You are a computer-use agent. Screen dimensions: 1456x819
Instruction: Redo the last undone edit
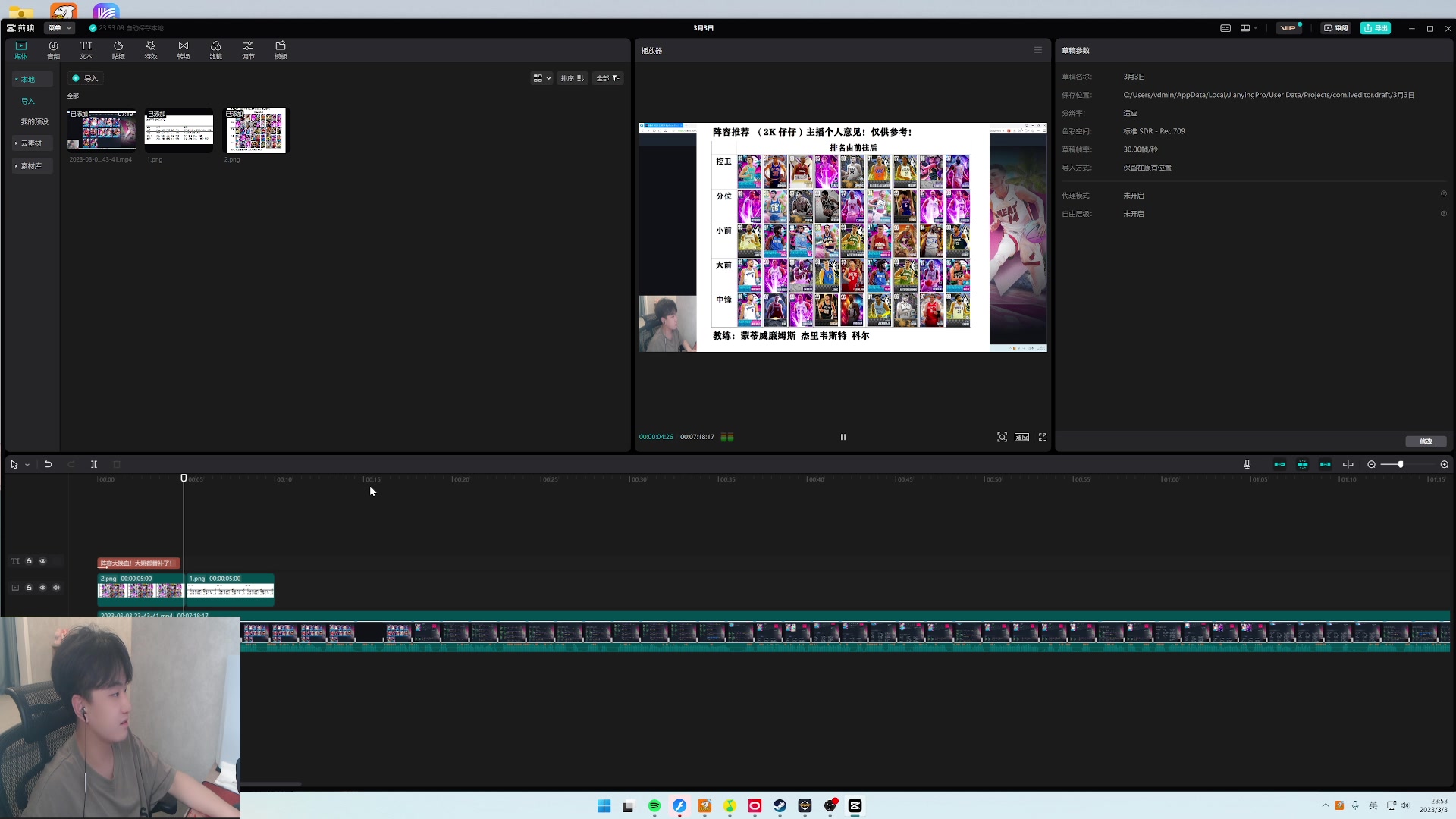71,464
